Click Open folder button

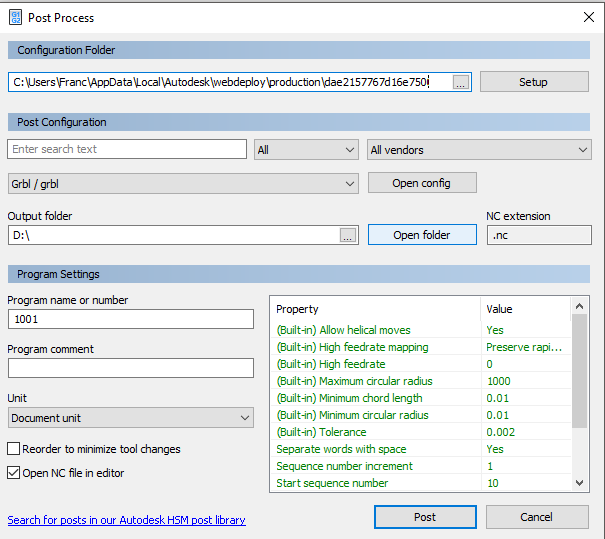[422, 235]
